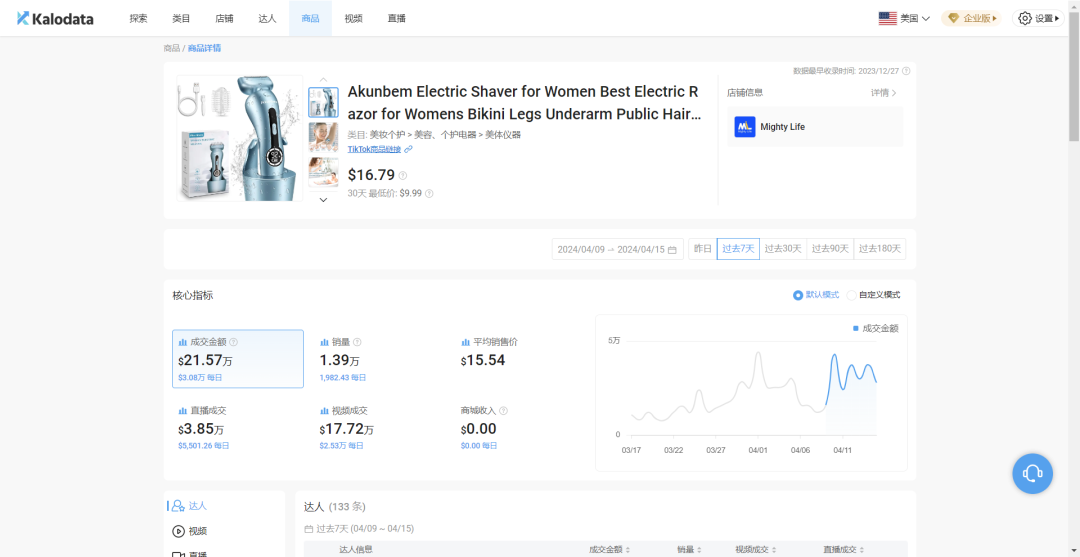Screen dimensions: 1080x557
Task: Click the $17.72万 视频成交 value
Action: tap(346, 430)
